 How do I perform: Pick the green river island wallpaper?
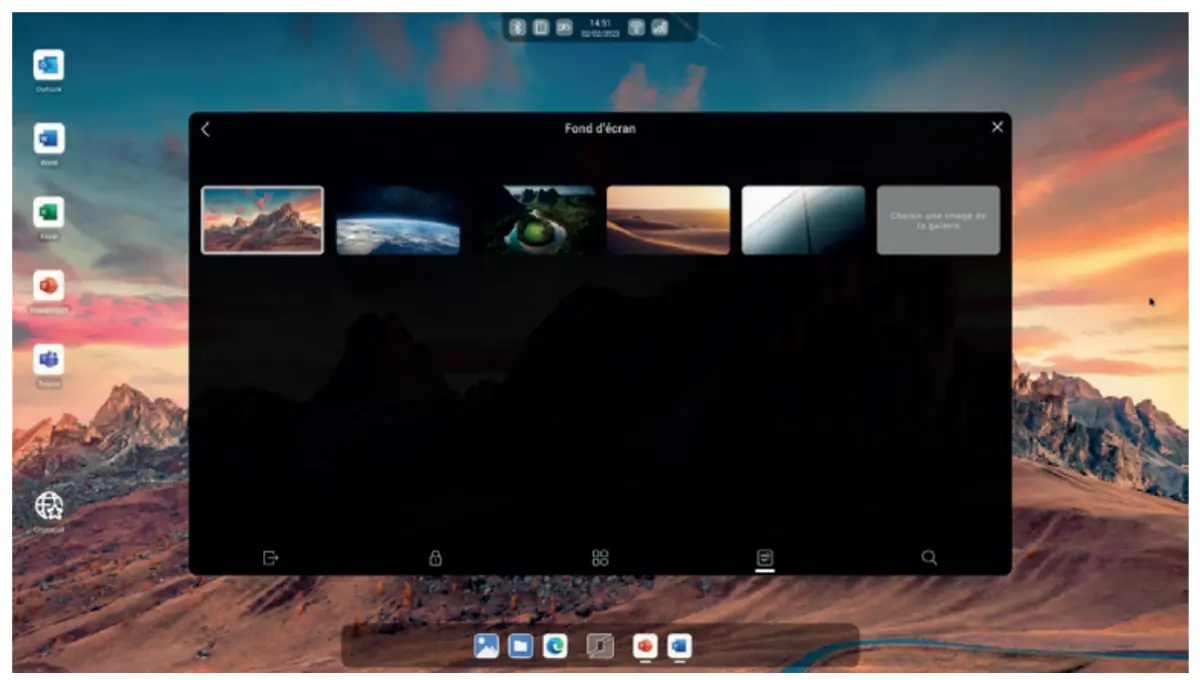(x=533, y=220)
